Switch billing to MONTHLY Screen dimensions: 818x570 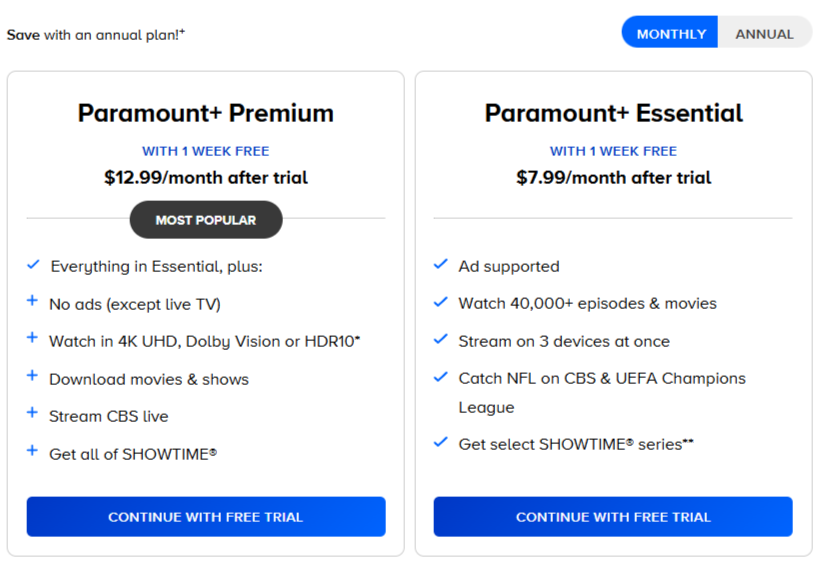coord(671,33)
